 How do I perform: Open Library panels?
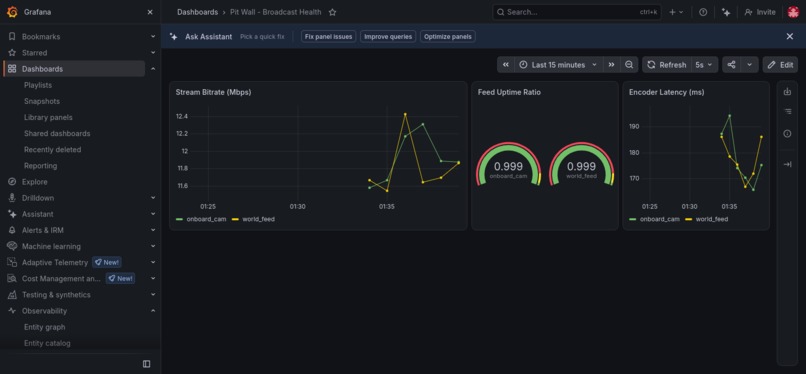[48, 117]
